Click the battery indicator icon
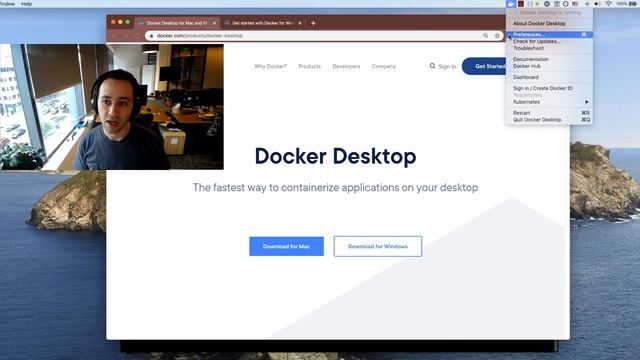Image resolution: width=640 pixels, height=360 pixels. pos(633,4)
